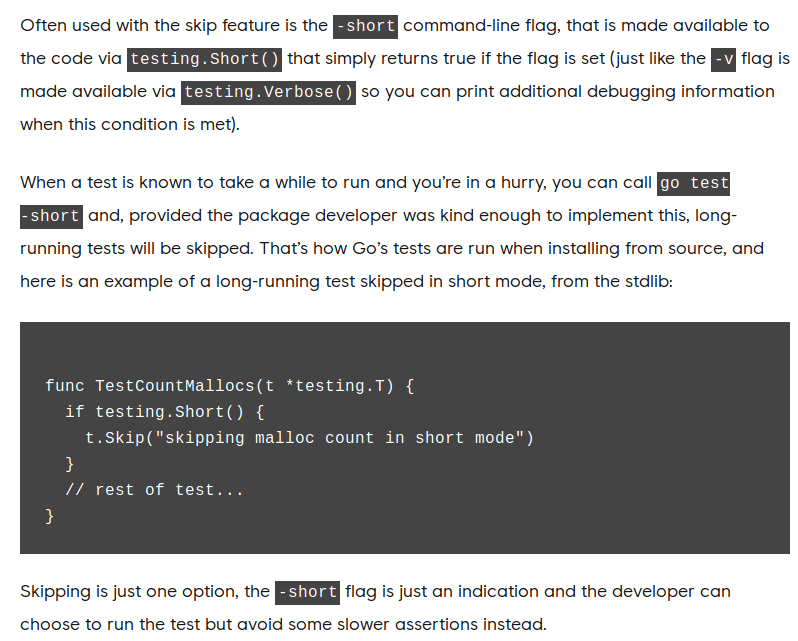798x641 pixels.
Task: Click the -v inline code snippet
Action: click(723, 60)
